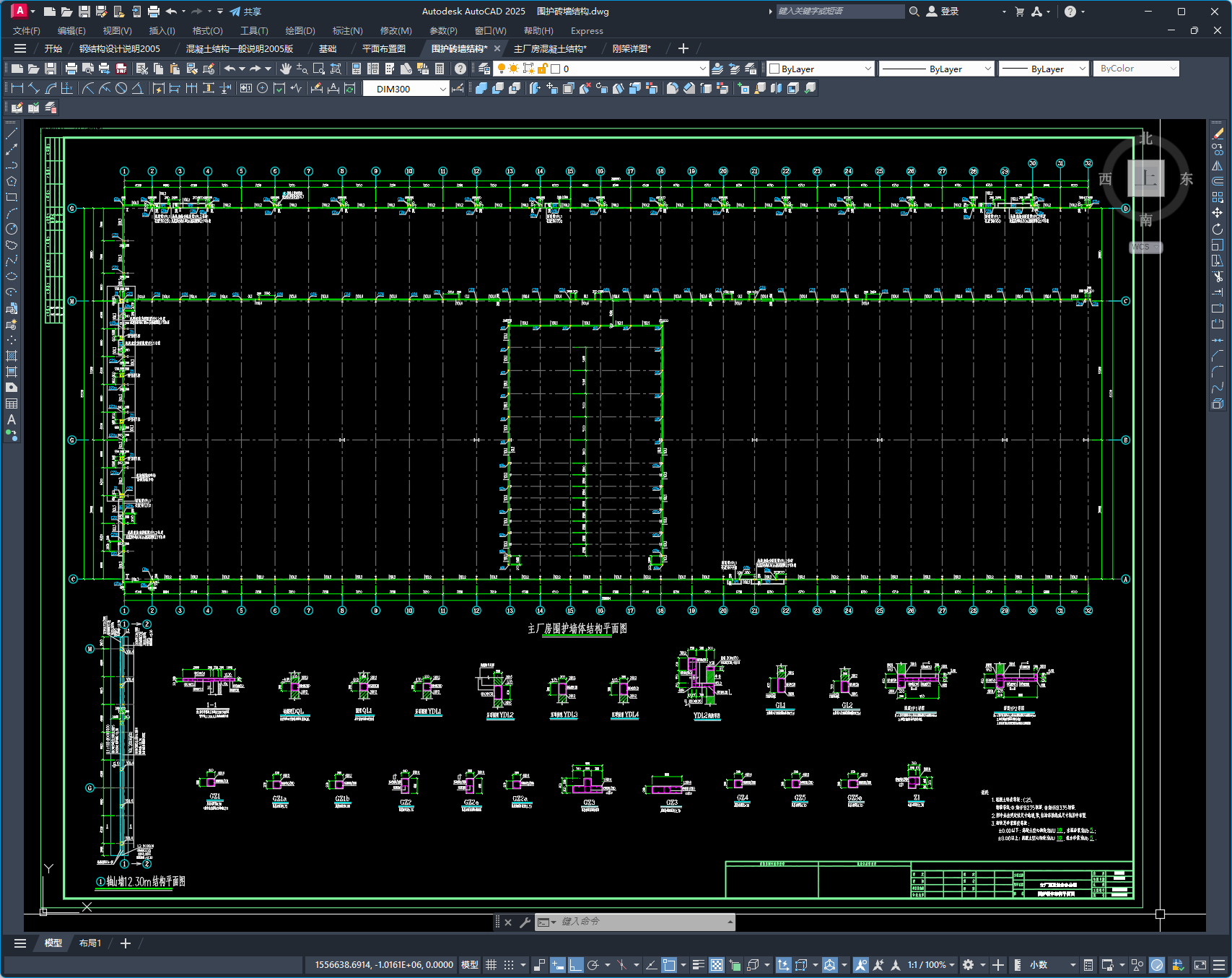Select the Multiline Text tool

(12, 419)
